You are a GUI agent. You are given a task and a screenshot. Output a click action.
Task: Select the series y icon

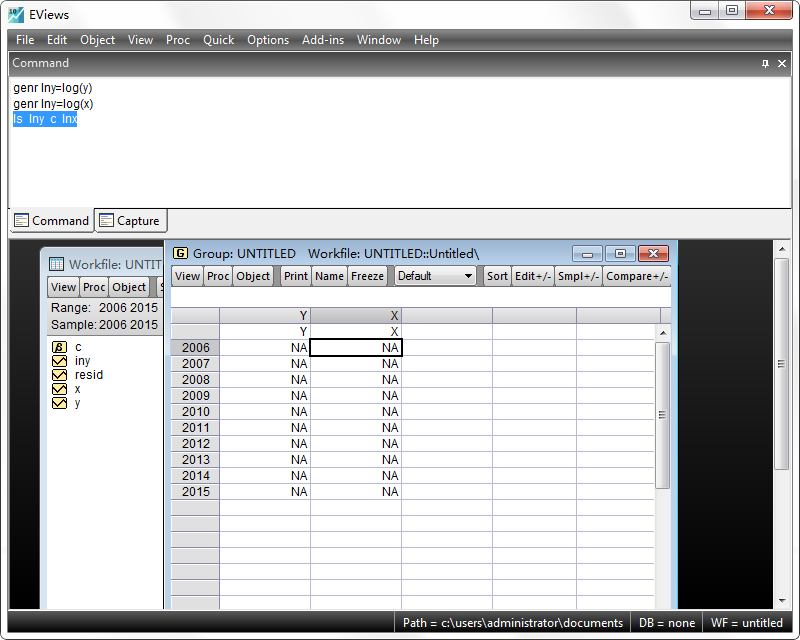point(76,402)
